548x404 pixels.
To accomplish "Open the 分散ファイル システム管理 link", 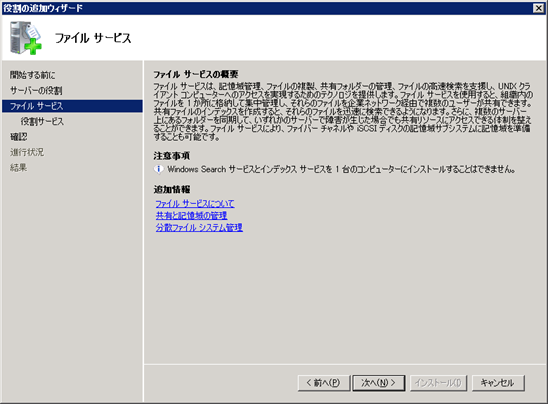I will [x=199, y=228].
